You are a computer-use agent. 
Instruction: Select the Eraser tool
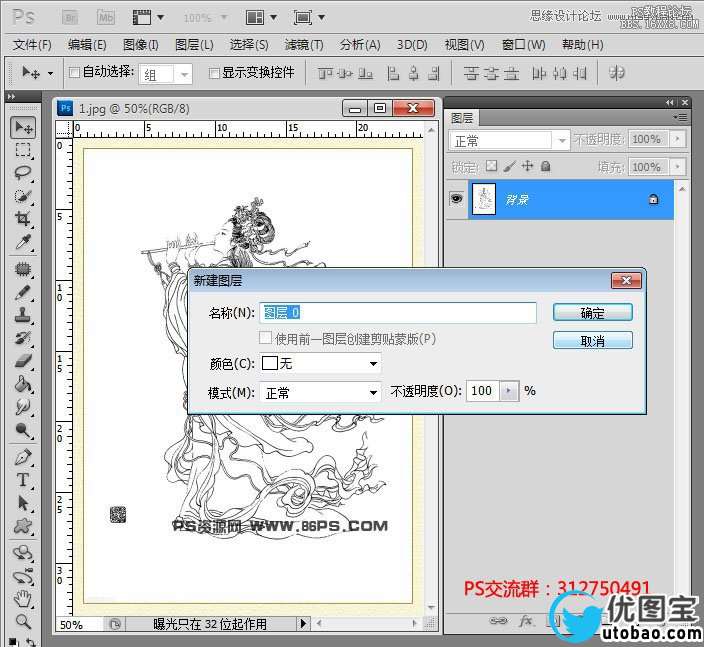click(x=23, y=361)
